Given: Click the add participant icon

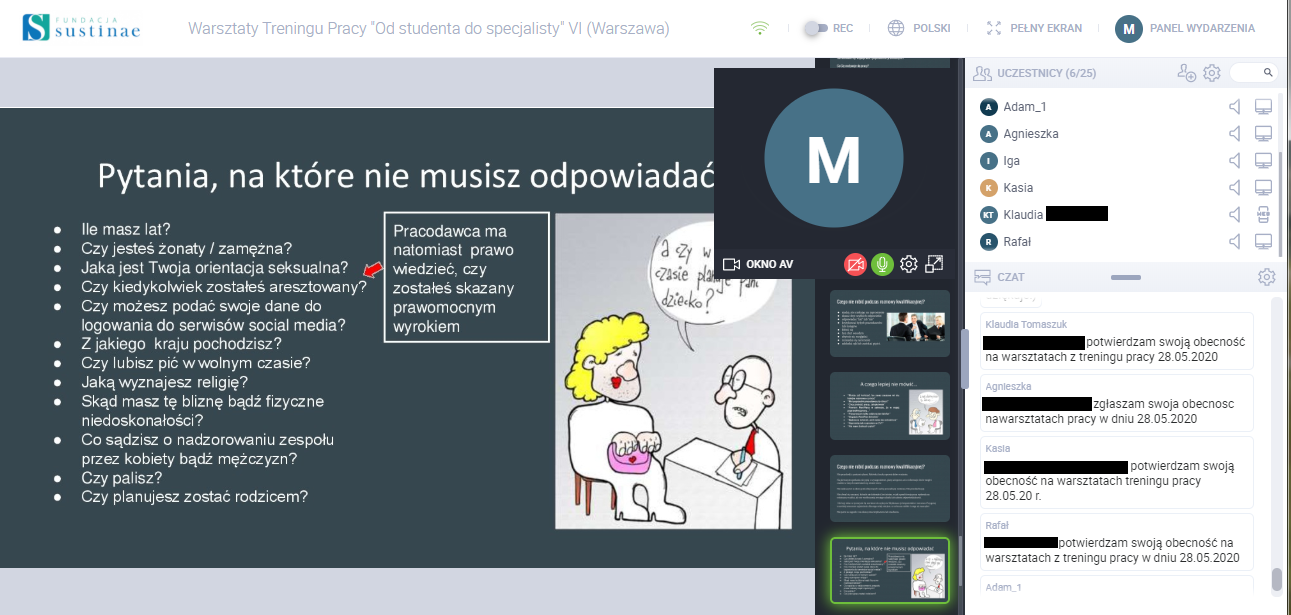Looking at the screenshot, I should 1186,73.
